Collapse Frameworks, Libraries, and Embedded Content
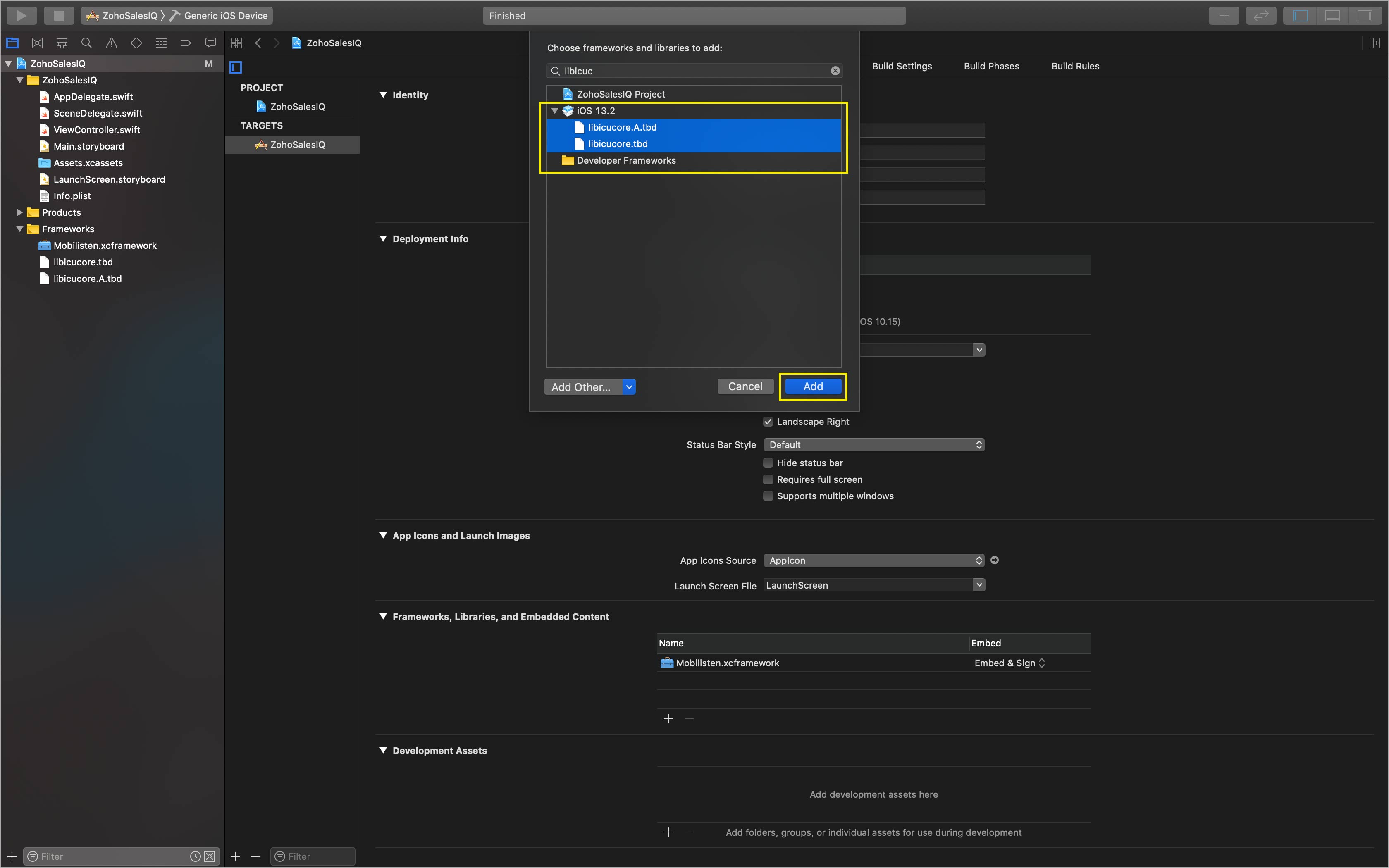 (x=383, y=617)
